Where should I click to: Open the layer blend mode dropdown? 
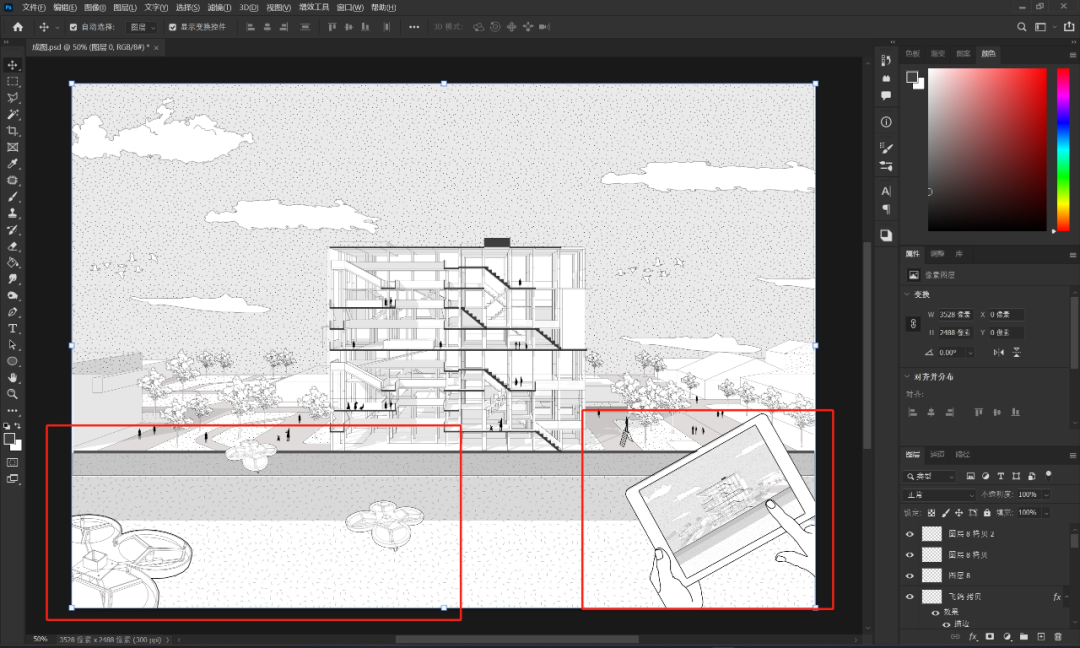939,494
